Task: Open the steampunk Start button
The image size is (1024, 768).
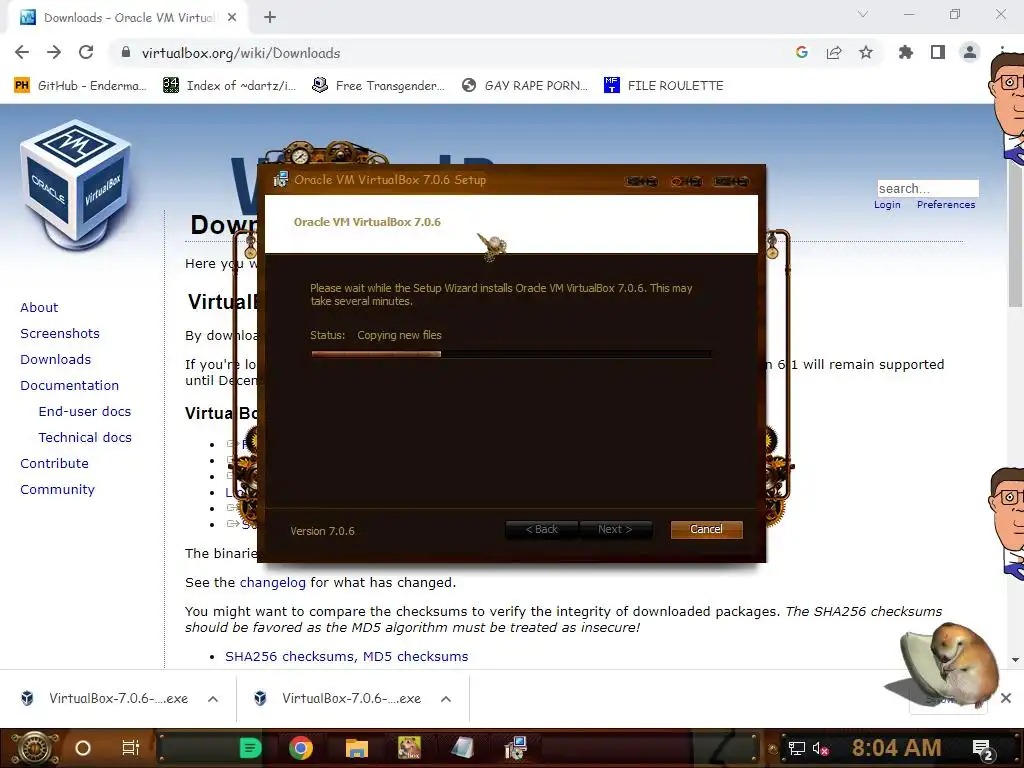Action: click(35, 748)
